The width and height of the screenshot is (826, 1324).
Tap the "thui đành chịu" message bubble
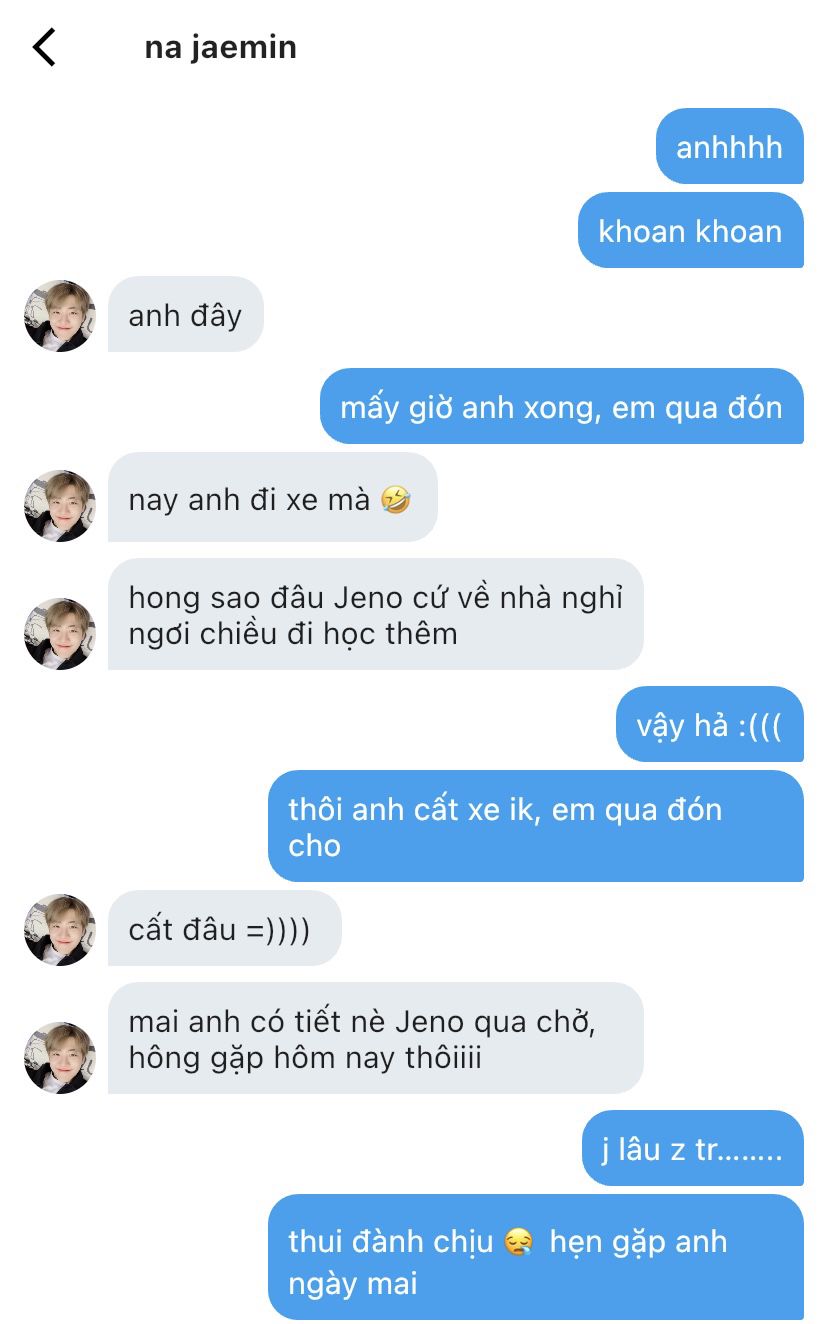click(x=535, y=1258)
